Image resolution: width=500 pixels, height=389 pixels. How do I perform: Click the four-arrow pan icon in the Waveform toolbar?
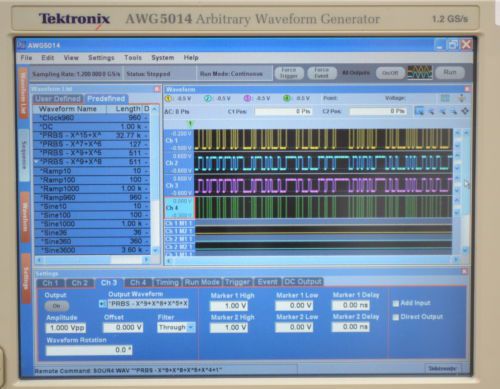465,111
